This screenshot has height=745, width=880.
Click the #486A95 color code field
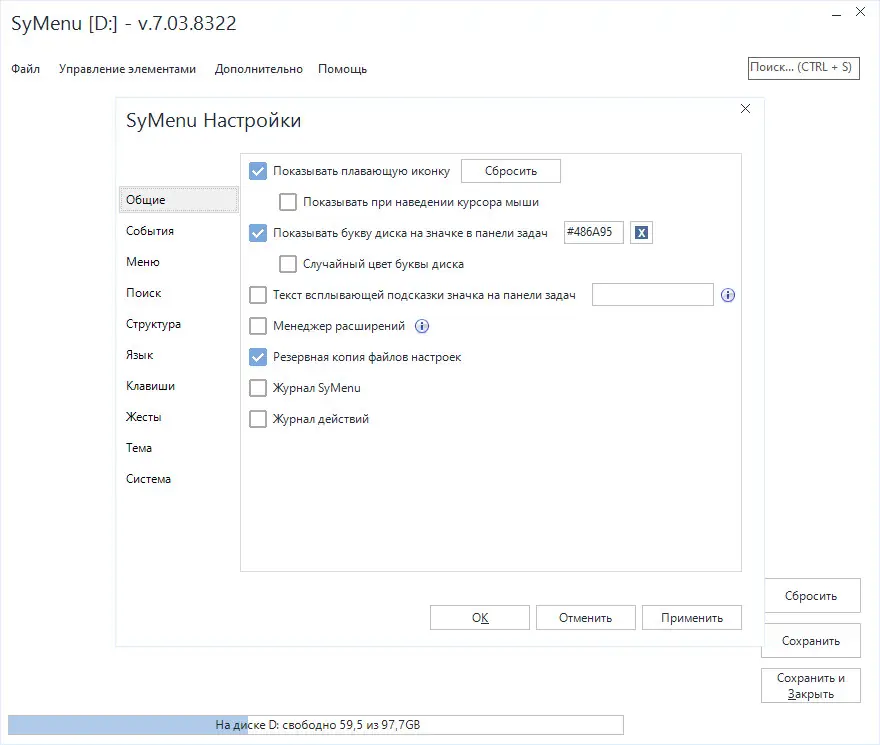click(594, 232)
